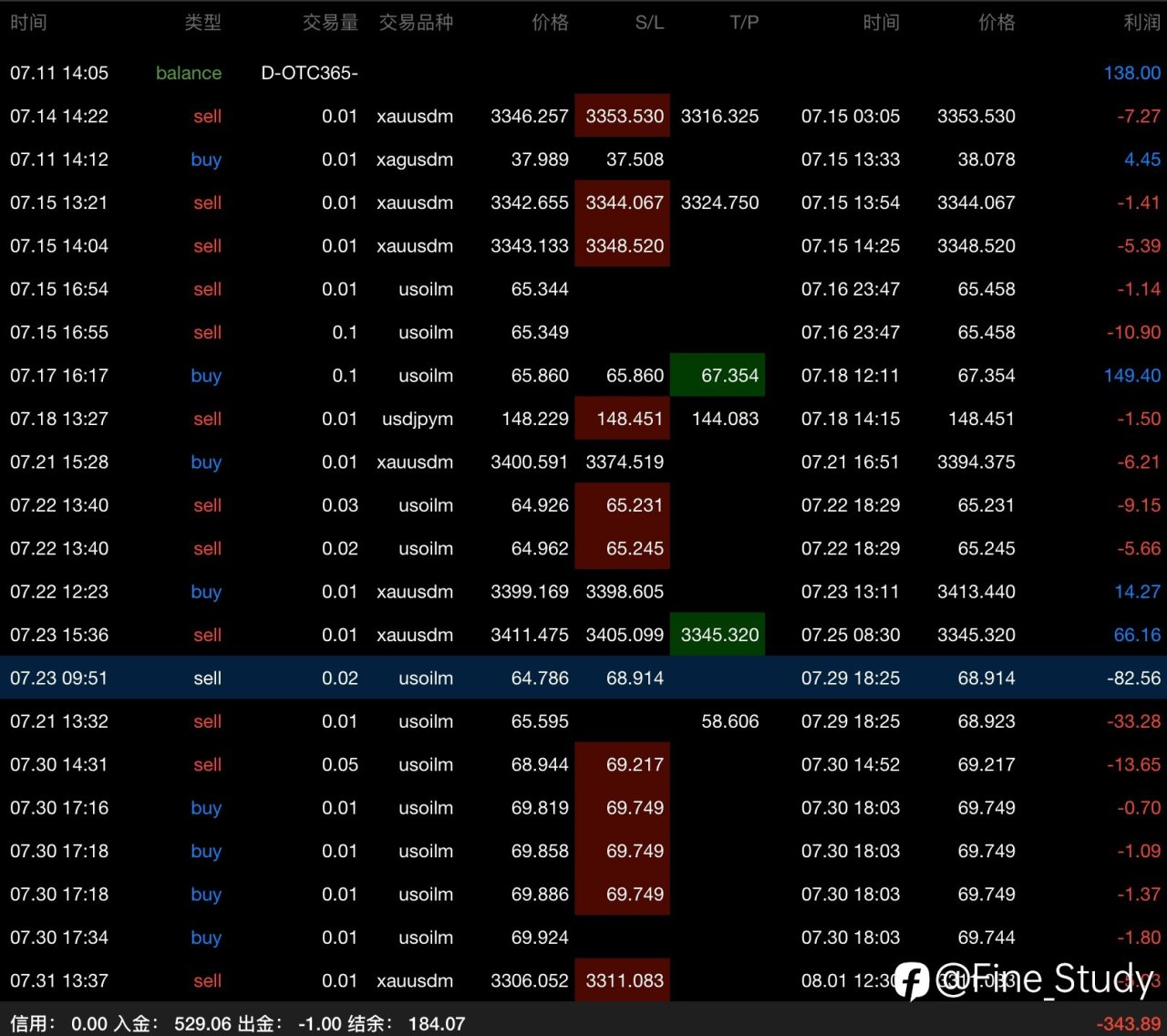1167x1036 pixels.
Task: Select the xagusdm buy trade row
Action: tap(583, 160)
